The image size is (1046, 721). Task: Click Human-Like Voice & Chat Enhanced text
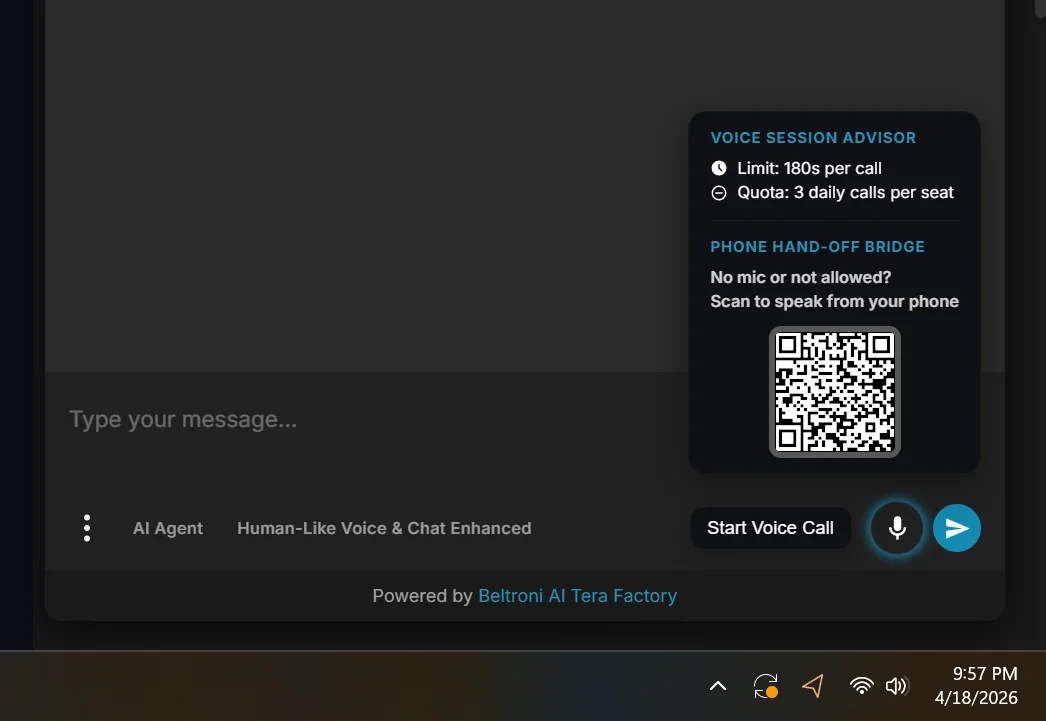point(384,528)
